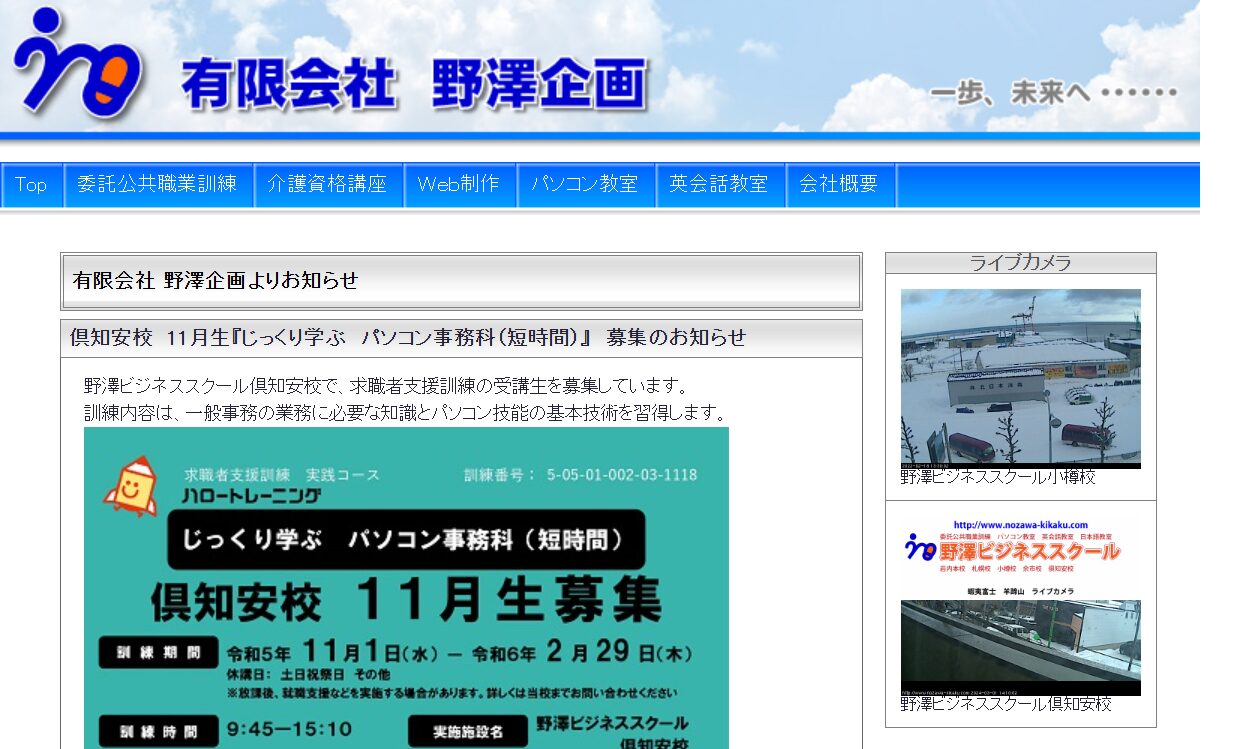The width and height of the screenshot is (1244, 749).
Task: Click the ライブカメラ panel heading
Action: [1021, 263]
